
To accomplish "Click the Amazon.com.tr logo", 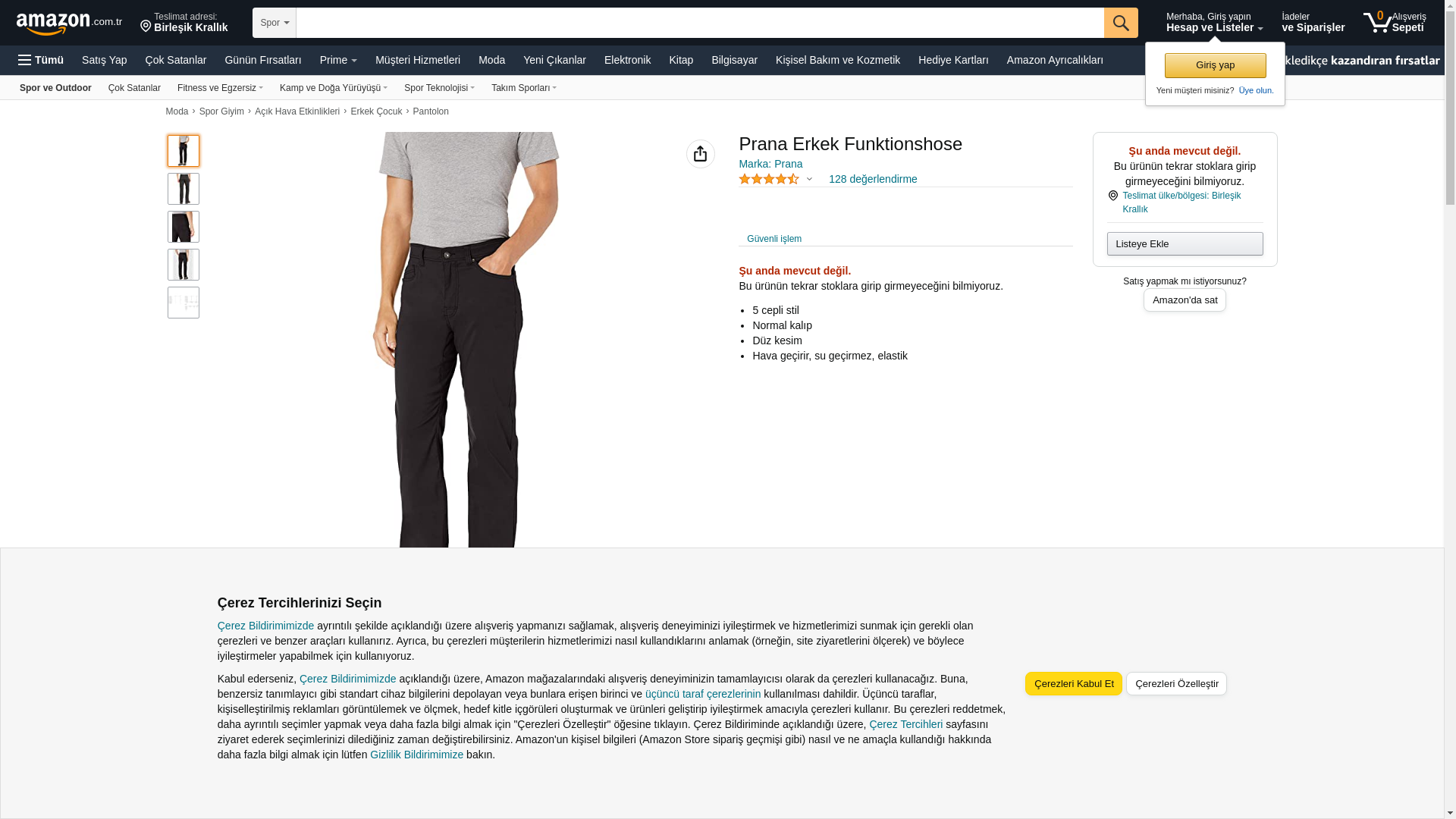I will pos(69,24).
